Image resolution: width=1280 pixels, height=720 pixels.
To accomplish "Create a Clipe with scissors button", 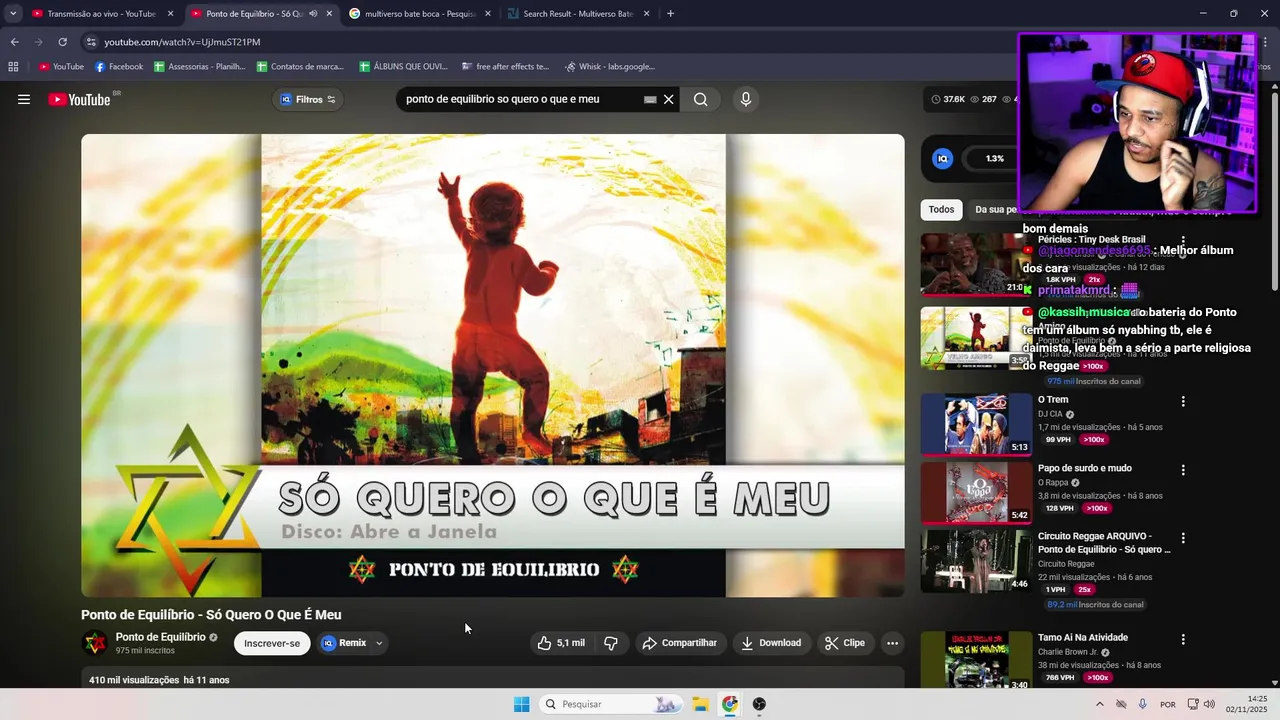I will tap(844, 643).
